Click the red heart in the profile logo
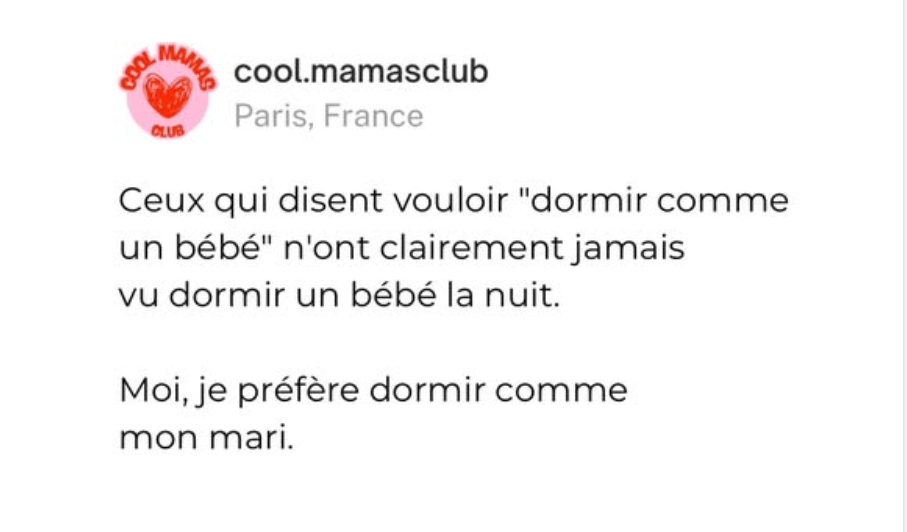Image resolution: width=907 pixels, height=532 pixels. coord(168,95)
